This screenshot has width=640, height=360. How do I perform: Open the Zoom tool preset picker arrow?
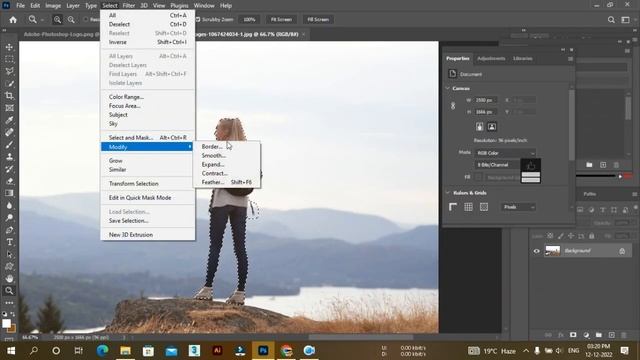click(x=42, y=20)
